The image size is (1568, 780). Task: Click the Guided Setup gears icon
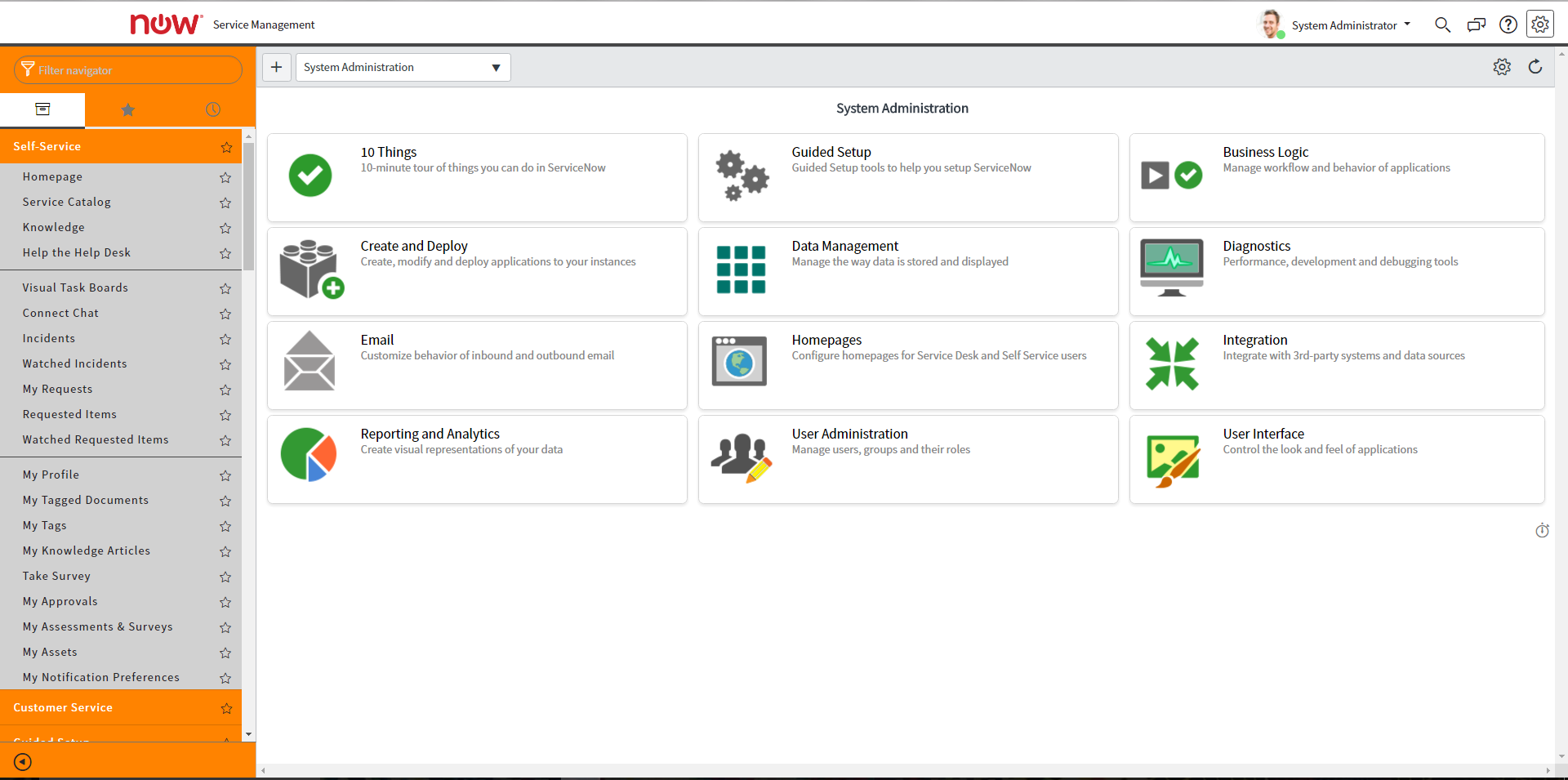coord(742,176)
